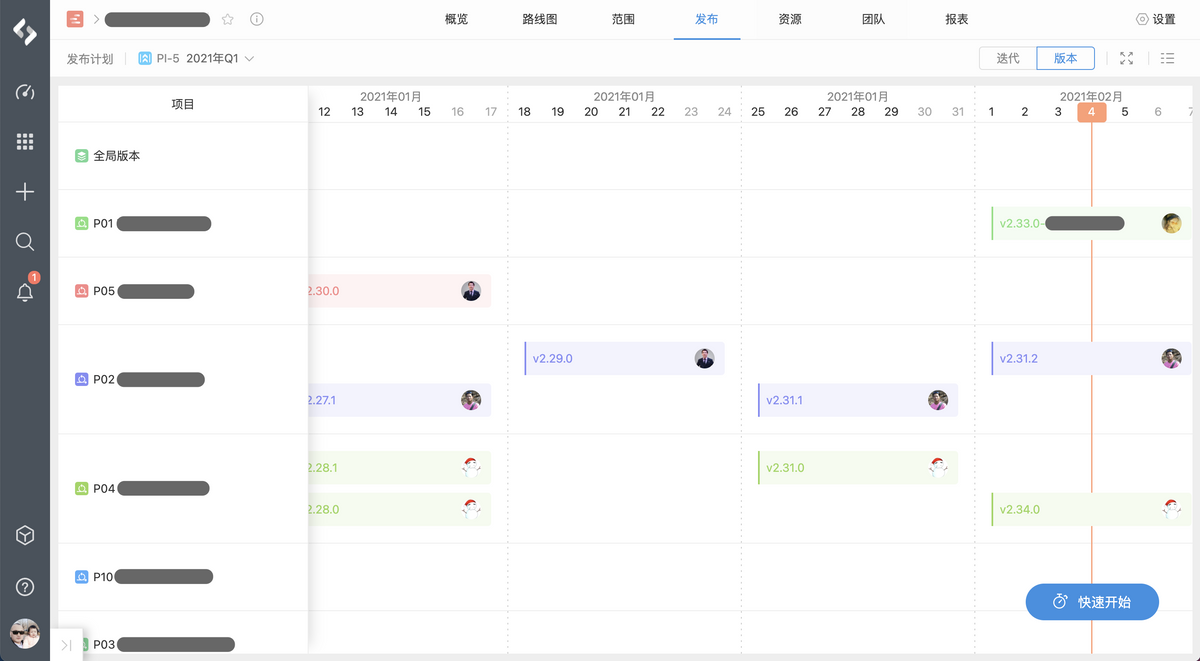Toggle fullscreen view icon
This screenshot has height=661, width=1200.
click(1127, 58)
